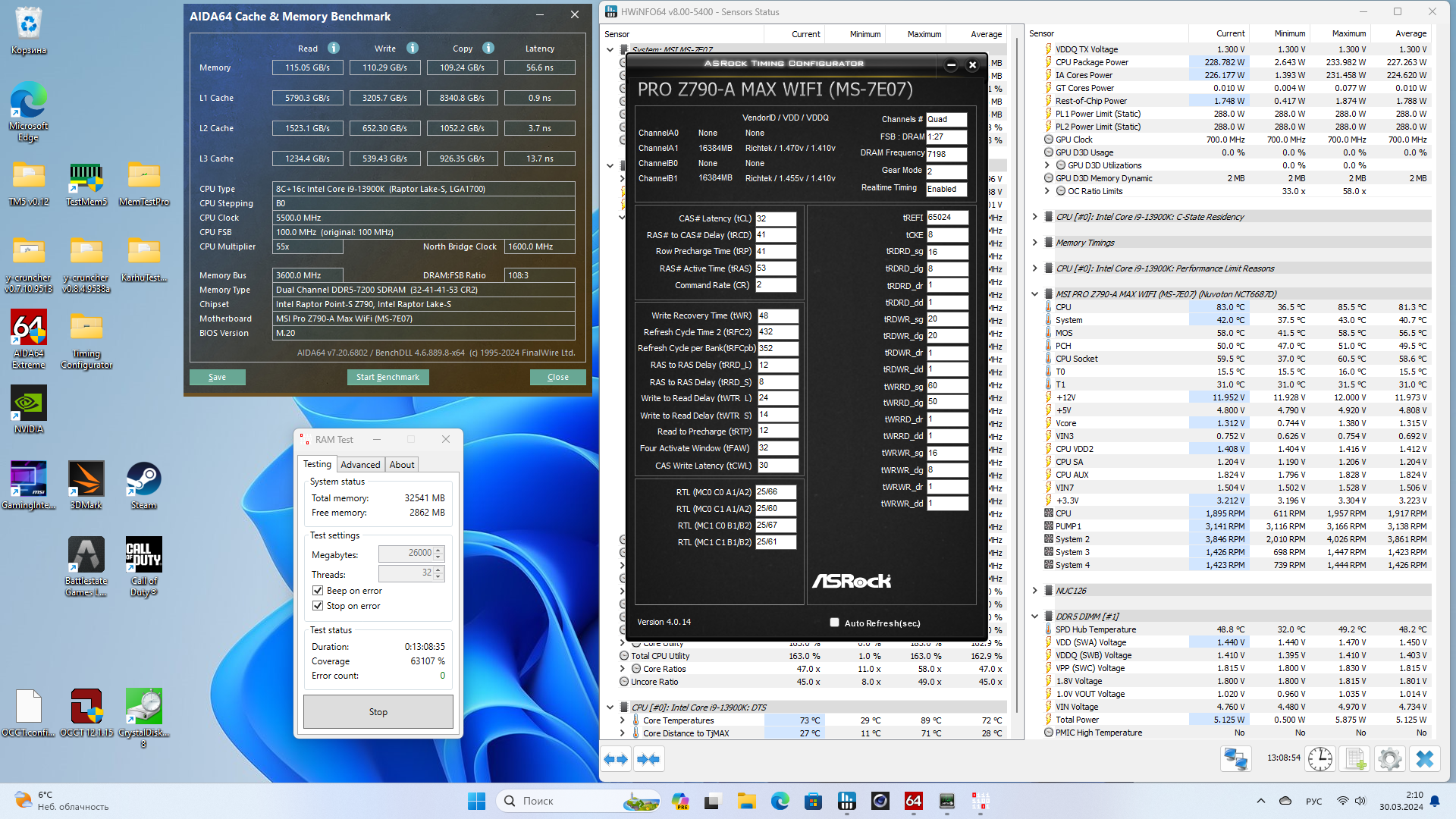
Task: Click the Copy info icon in AIDA64
Action: [x=488, y=48]
